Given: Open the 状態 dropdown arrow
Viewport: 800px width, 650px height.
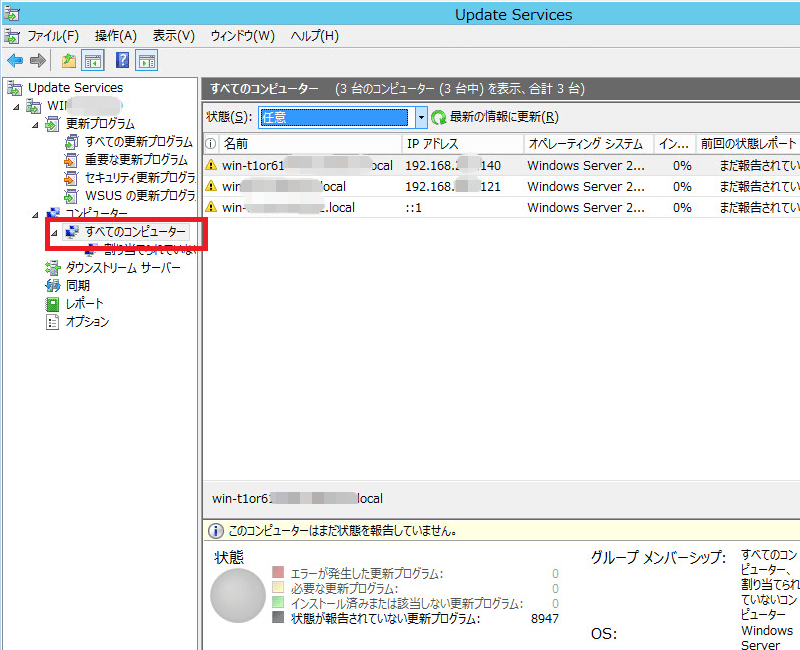Looking at the screenshot, I should (x=421, y=117).
